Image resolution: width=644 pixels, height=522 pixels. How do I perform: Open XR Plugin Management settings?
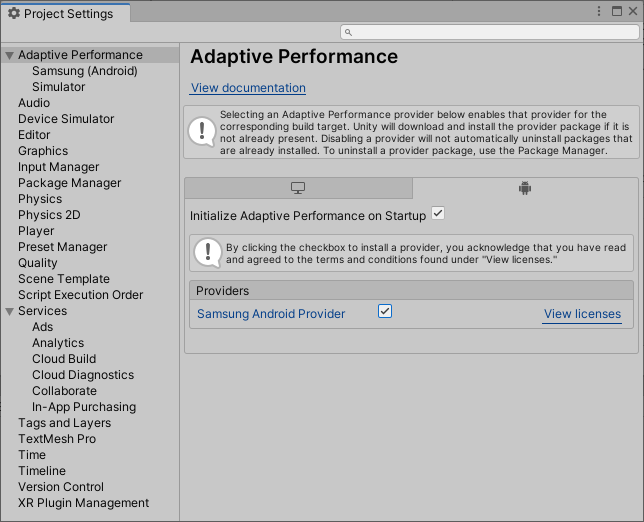click(83, 503)
